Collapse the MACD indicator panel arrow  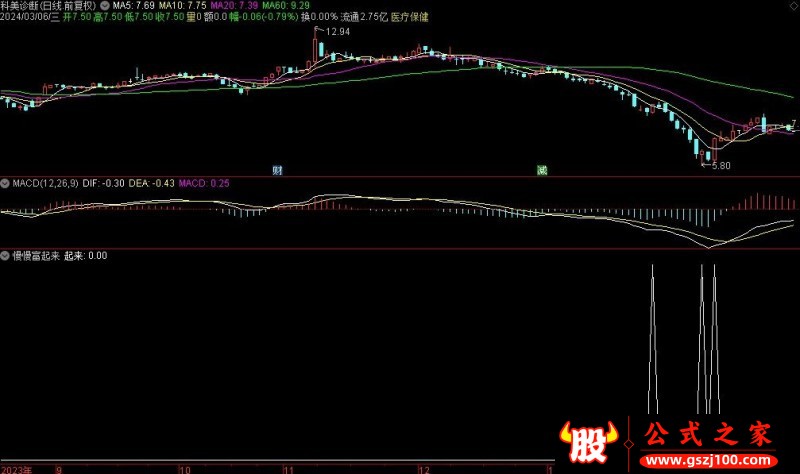click(x=5, y=184)
